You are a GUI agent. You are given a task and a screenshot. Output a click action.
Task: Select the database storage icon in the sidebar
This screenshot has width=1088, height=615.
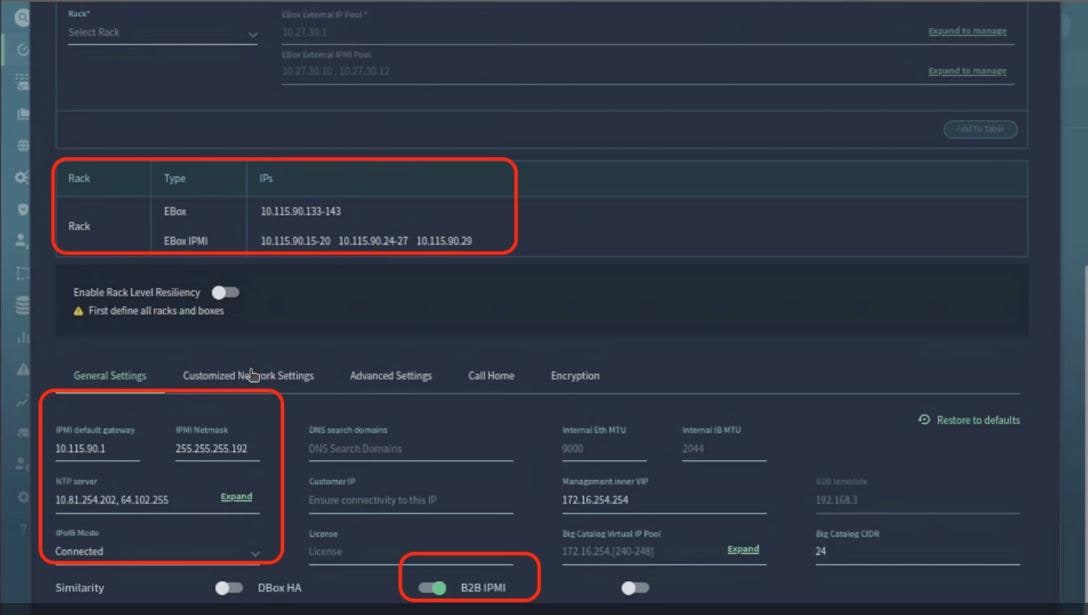(x=22, y=304)
